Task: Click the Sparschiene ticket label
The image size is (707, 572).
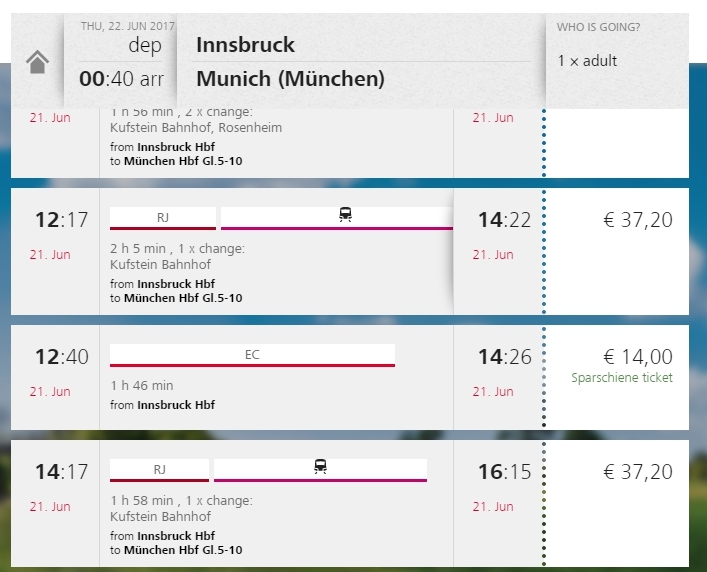Action: (x=622, y=378)
